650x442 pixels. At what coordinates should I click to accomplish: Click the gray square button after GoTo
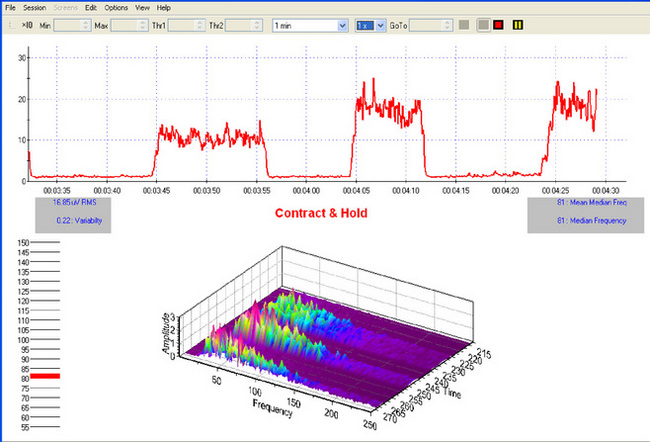(463, 24)
